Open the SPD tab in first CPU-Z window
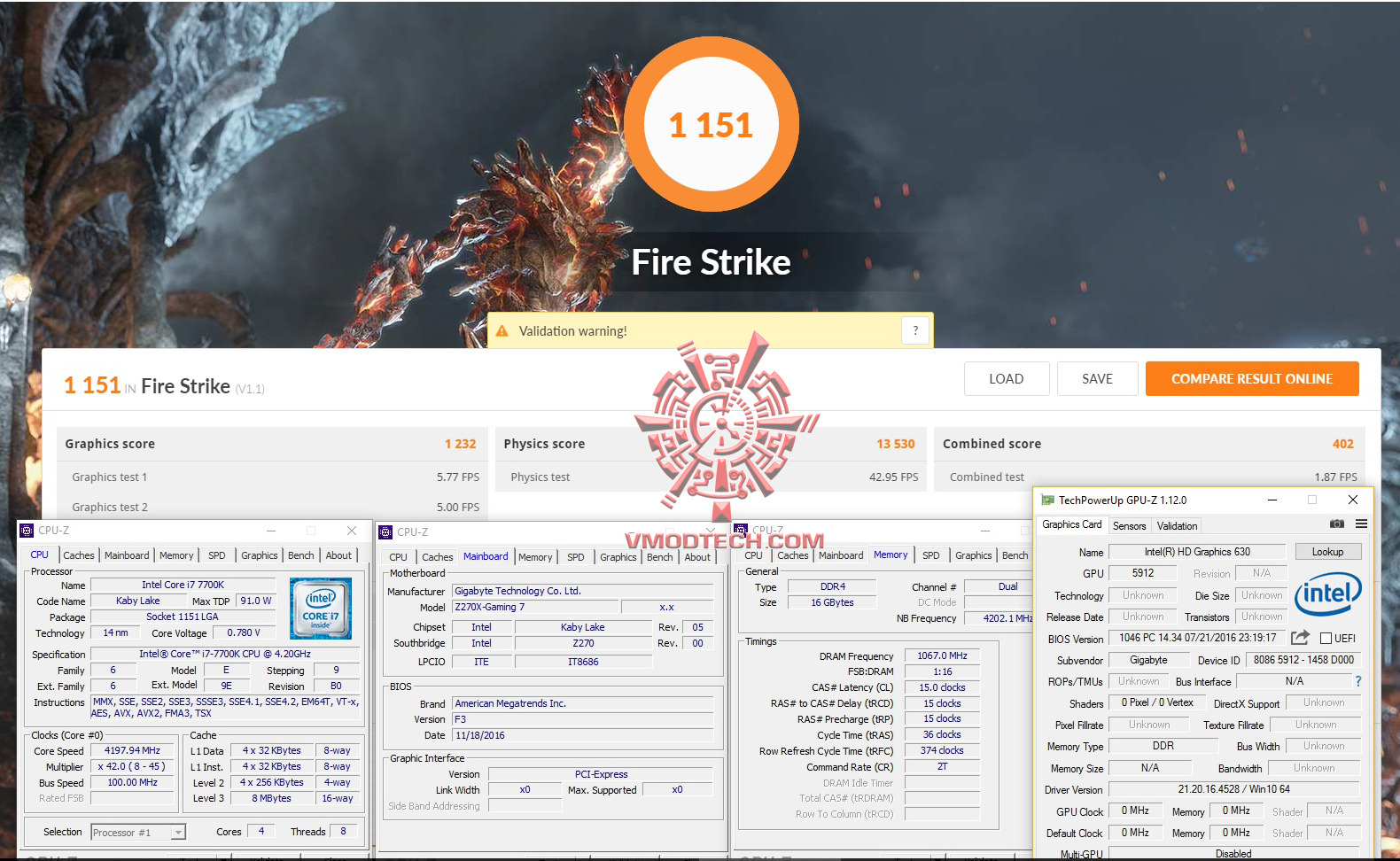 217,555
